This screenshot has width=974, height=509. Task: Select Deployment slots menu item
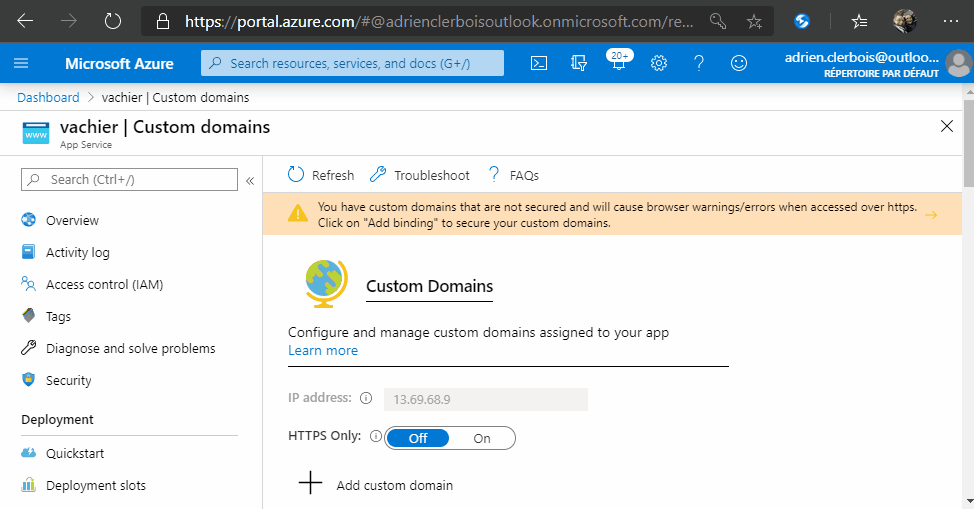click(95, 485)
